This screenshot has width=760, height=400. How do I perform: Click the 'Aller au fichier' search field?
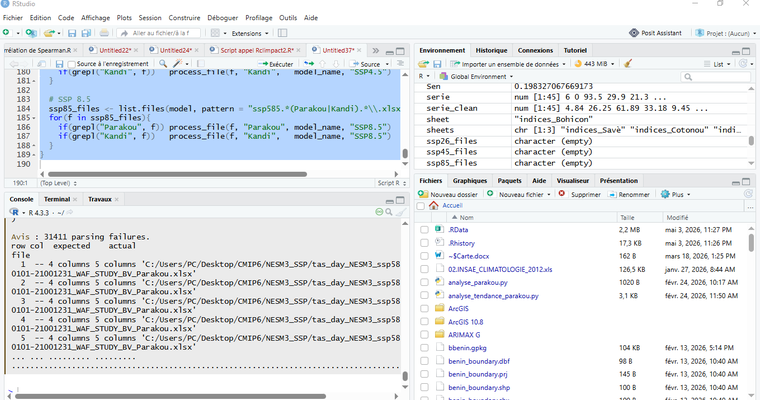158,33
